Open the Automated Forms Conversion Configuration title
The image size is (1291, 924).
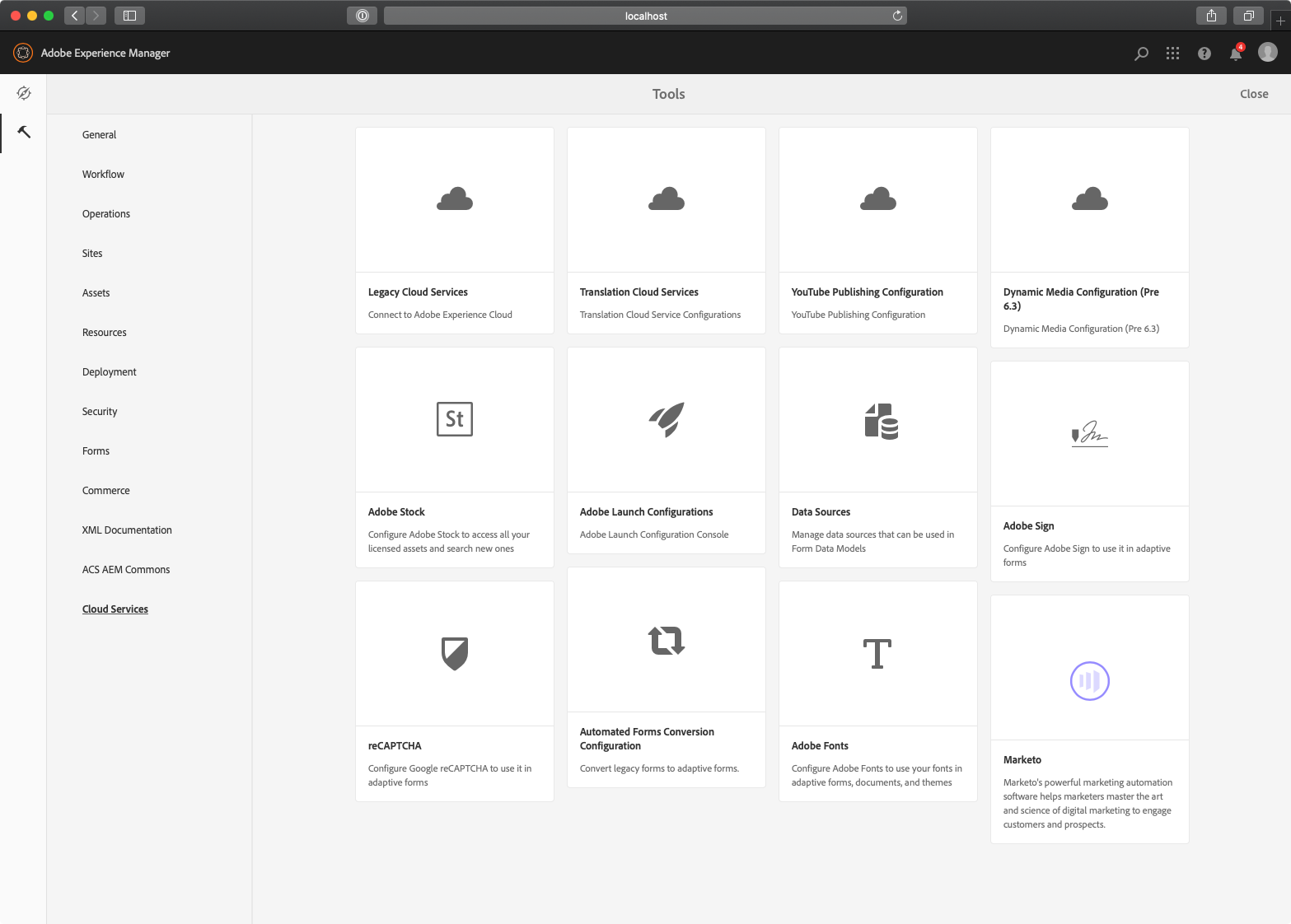[x=647, y=739]
